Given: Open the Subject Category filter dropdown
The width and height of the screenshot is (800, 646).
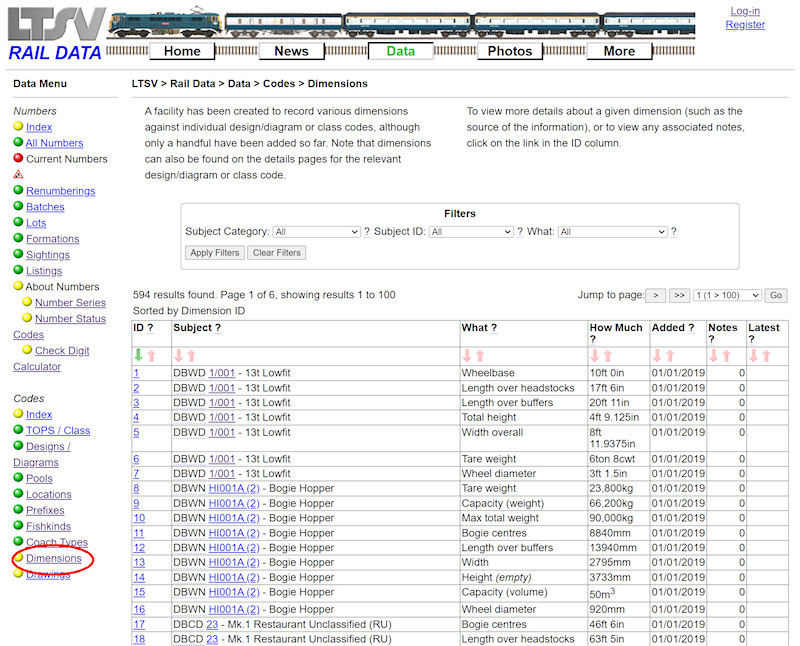Looking at the screenshot, I should click(x=316, y=231).
